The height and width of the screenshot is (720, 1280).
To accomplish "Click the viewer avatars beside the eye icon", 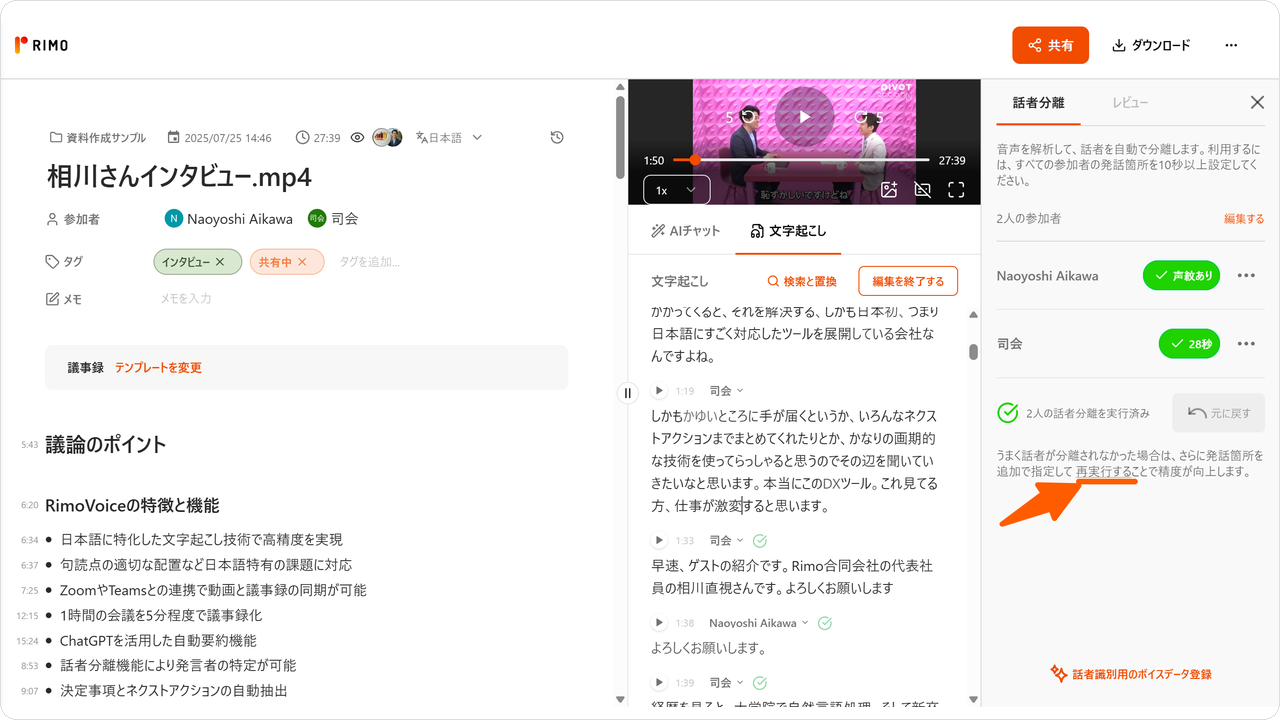I will tap(387, 137).
